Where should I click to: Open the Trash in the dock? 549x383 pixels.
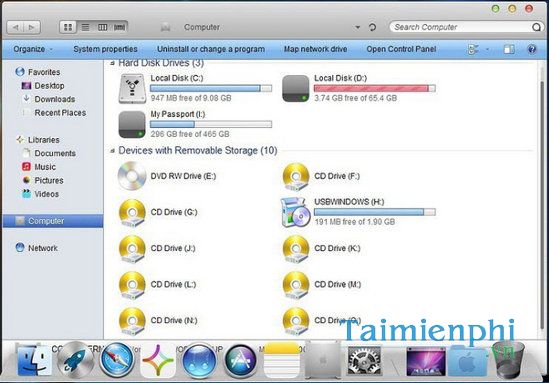pyautogui.click(x=508, y=361)
